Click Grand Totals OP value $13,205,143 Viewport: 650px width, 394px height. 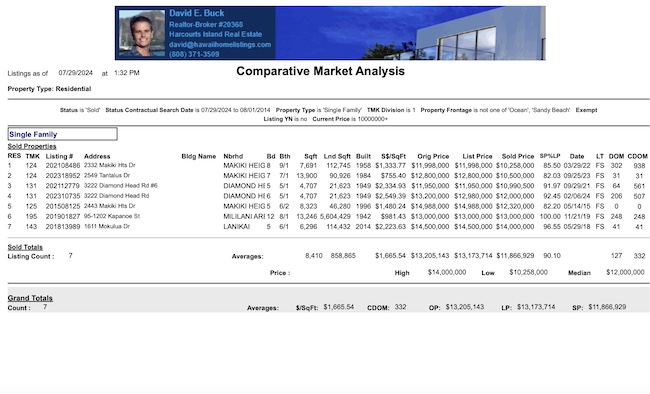[465, 307]
